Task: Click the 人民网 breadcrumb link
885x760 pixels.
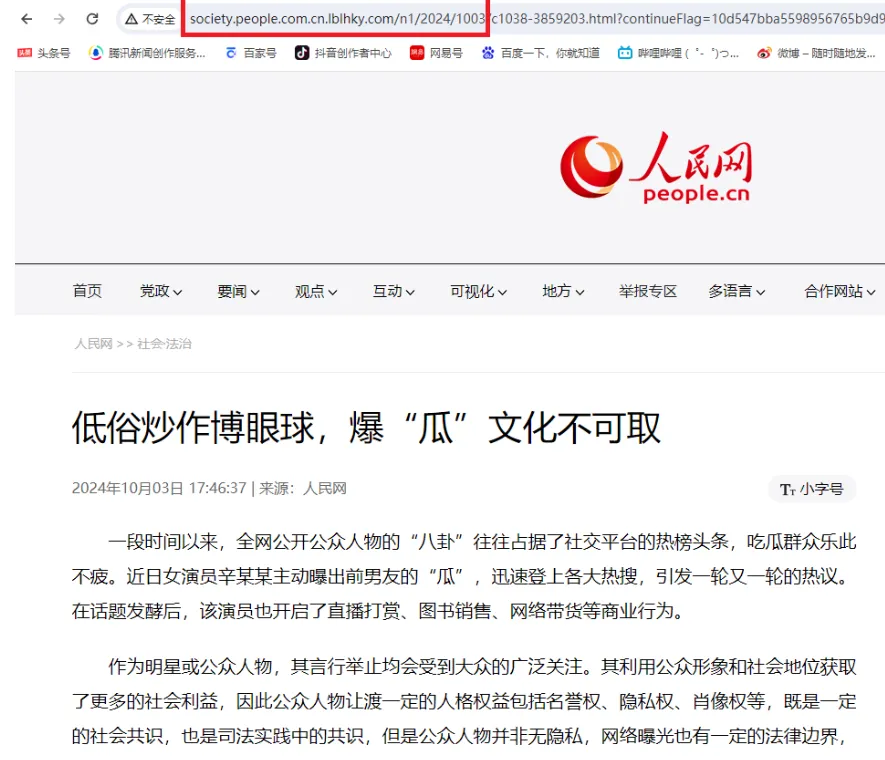Action: pos(92,344)
